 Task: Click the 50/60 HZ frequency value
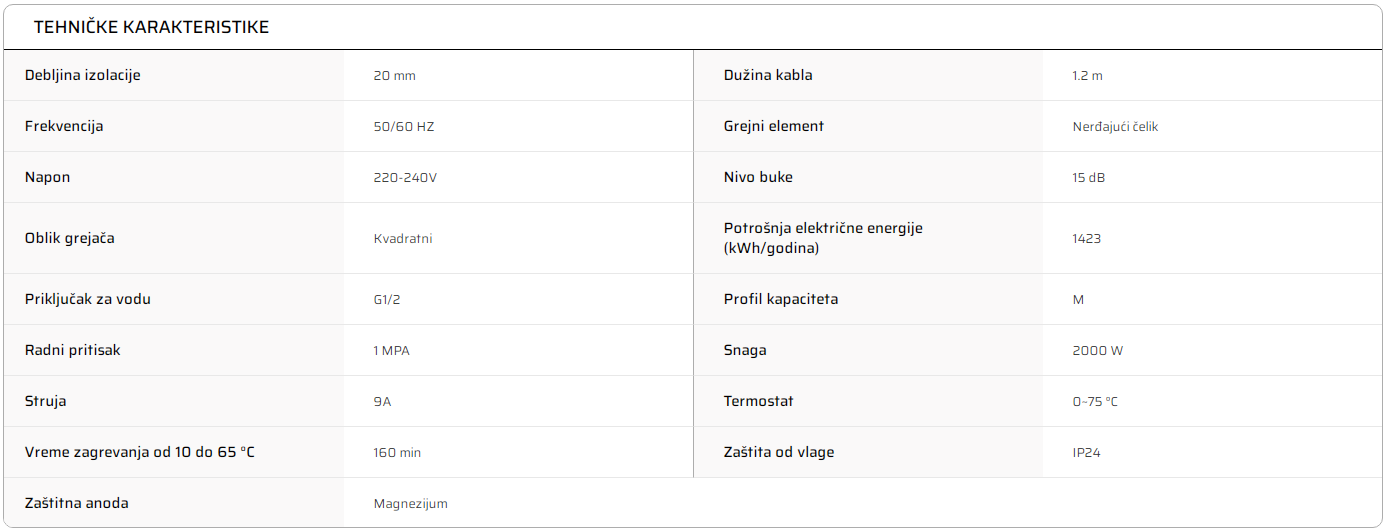(404, 127)
